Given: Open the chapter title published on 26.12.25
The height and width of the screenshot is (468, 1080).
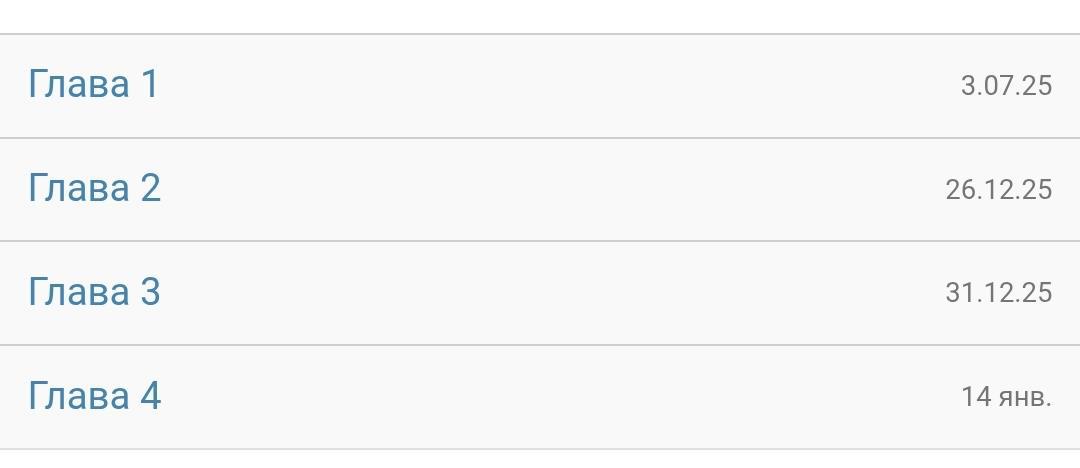Looking at the screenshot, I should click(x=94, y=188).
